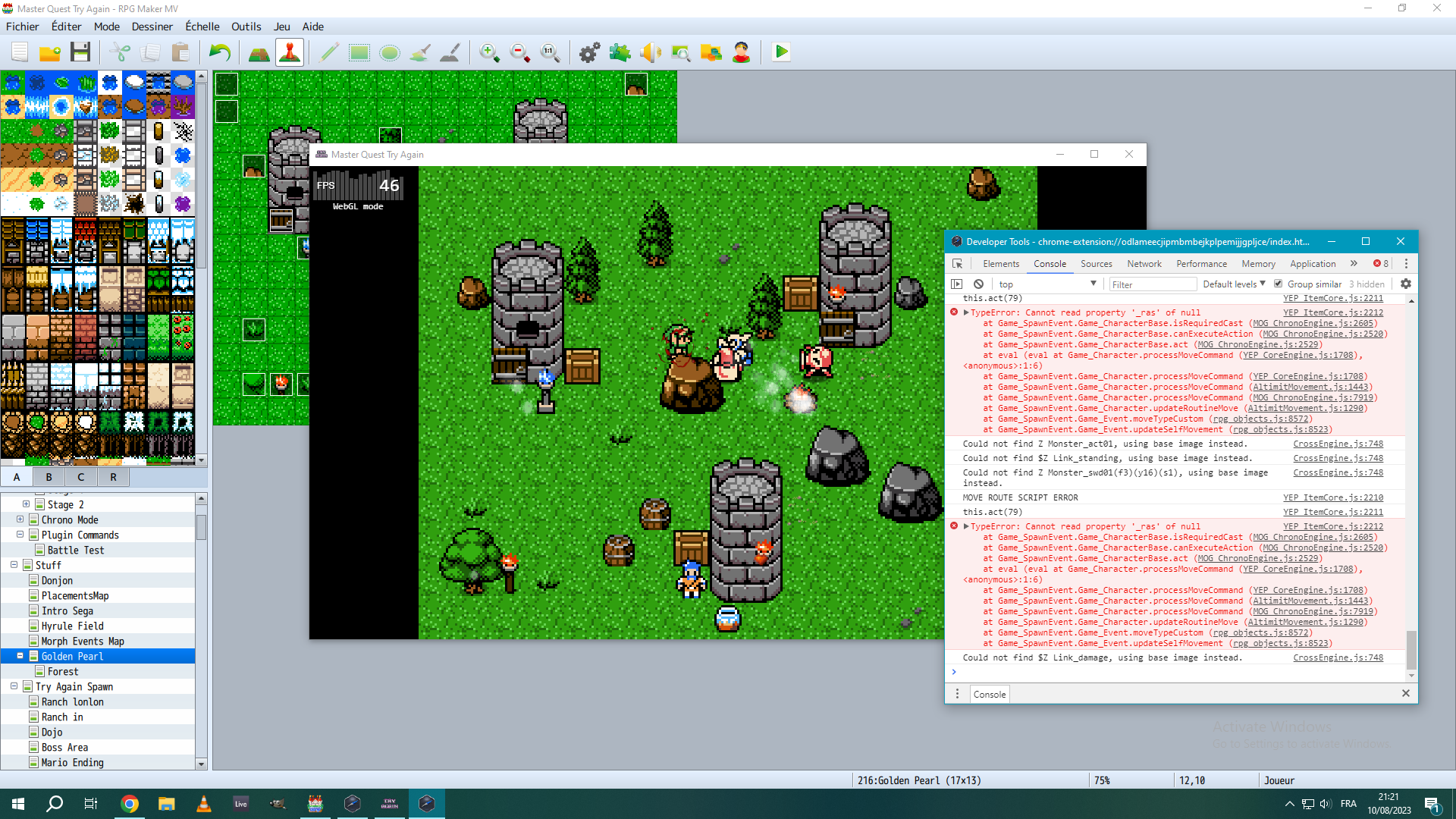1456x819 pixels.
Task: Open DevTools three-dot customize menu
Action: coord(1406,264)
